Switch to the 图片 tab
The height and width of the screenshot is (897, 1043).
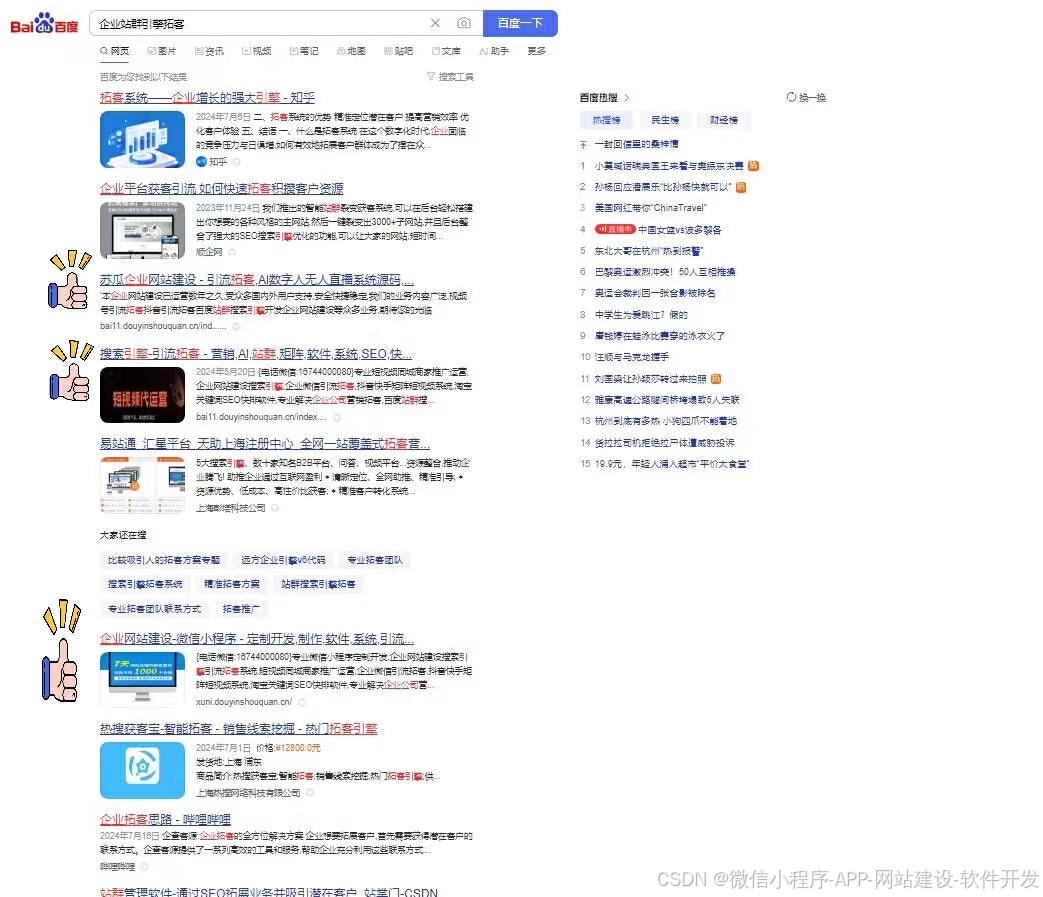(162, 51)
